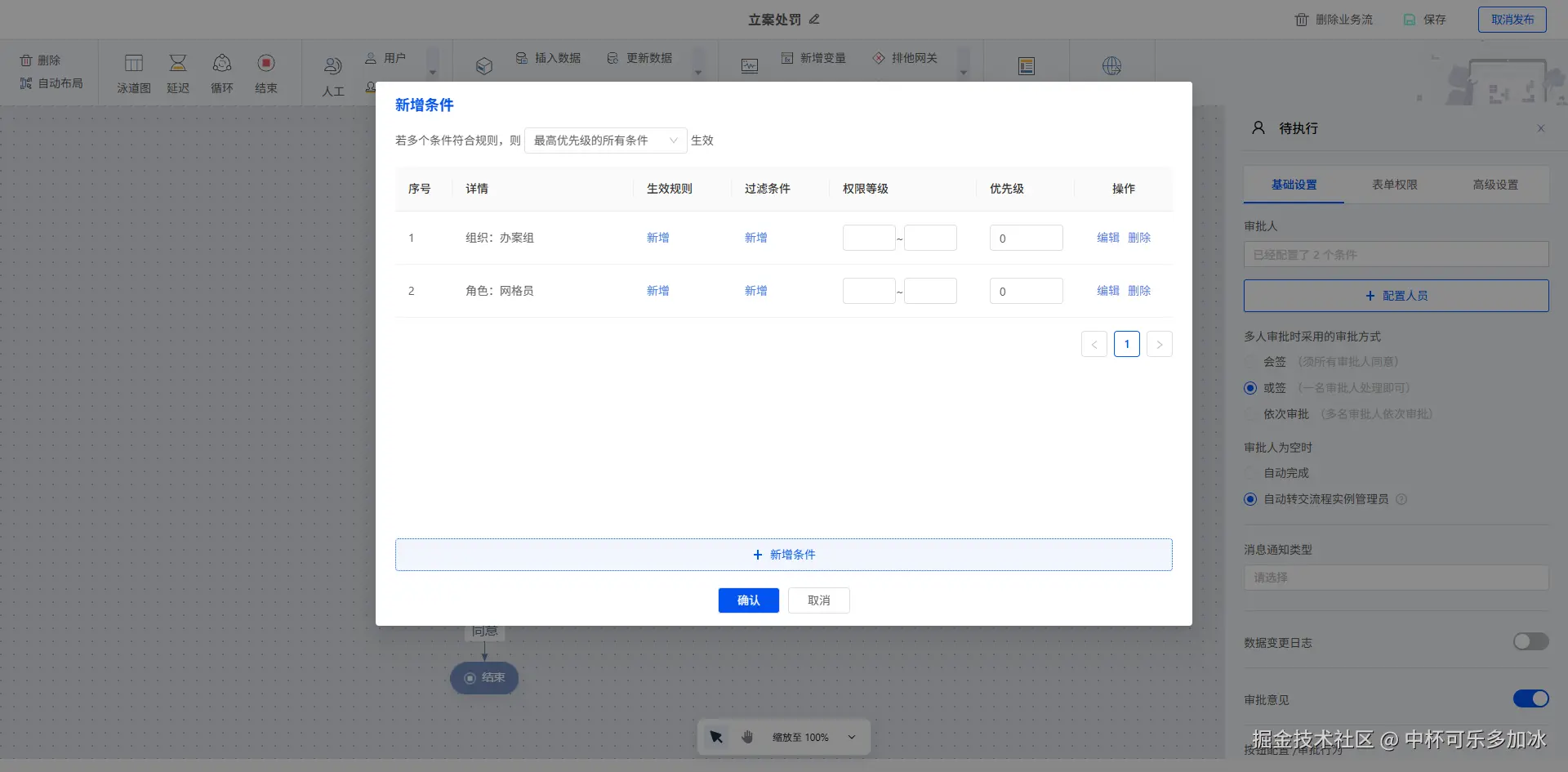1568x772 pixels.
Task: Click the 配置人员 button
Action: point(1396,296)
